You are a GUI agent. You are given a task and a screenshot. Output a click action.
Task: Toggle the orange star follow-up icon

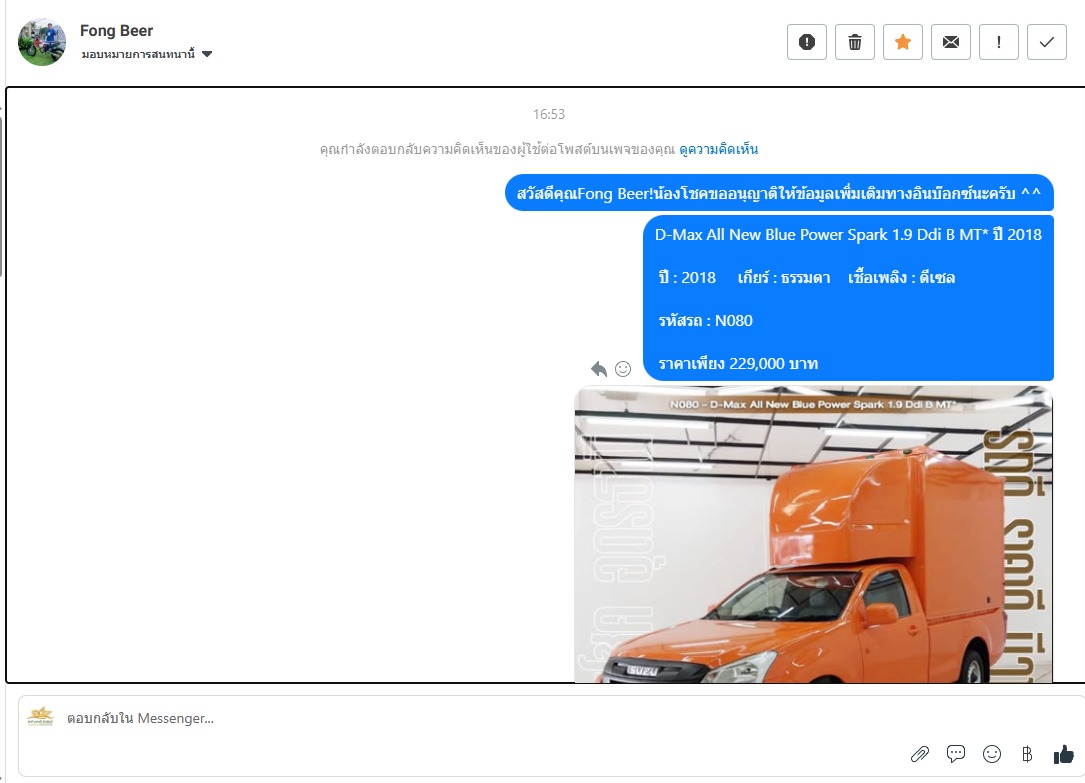click(902, 42)
